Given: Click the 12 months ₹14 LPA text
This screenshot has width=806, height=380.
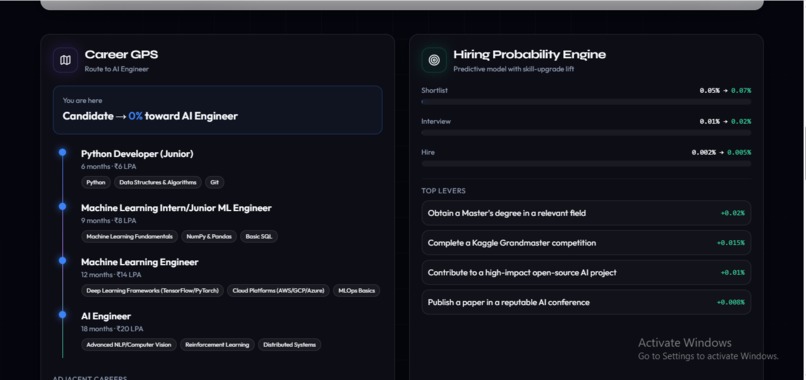Looking at the screenshot, I should coord(111,275).
